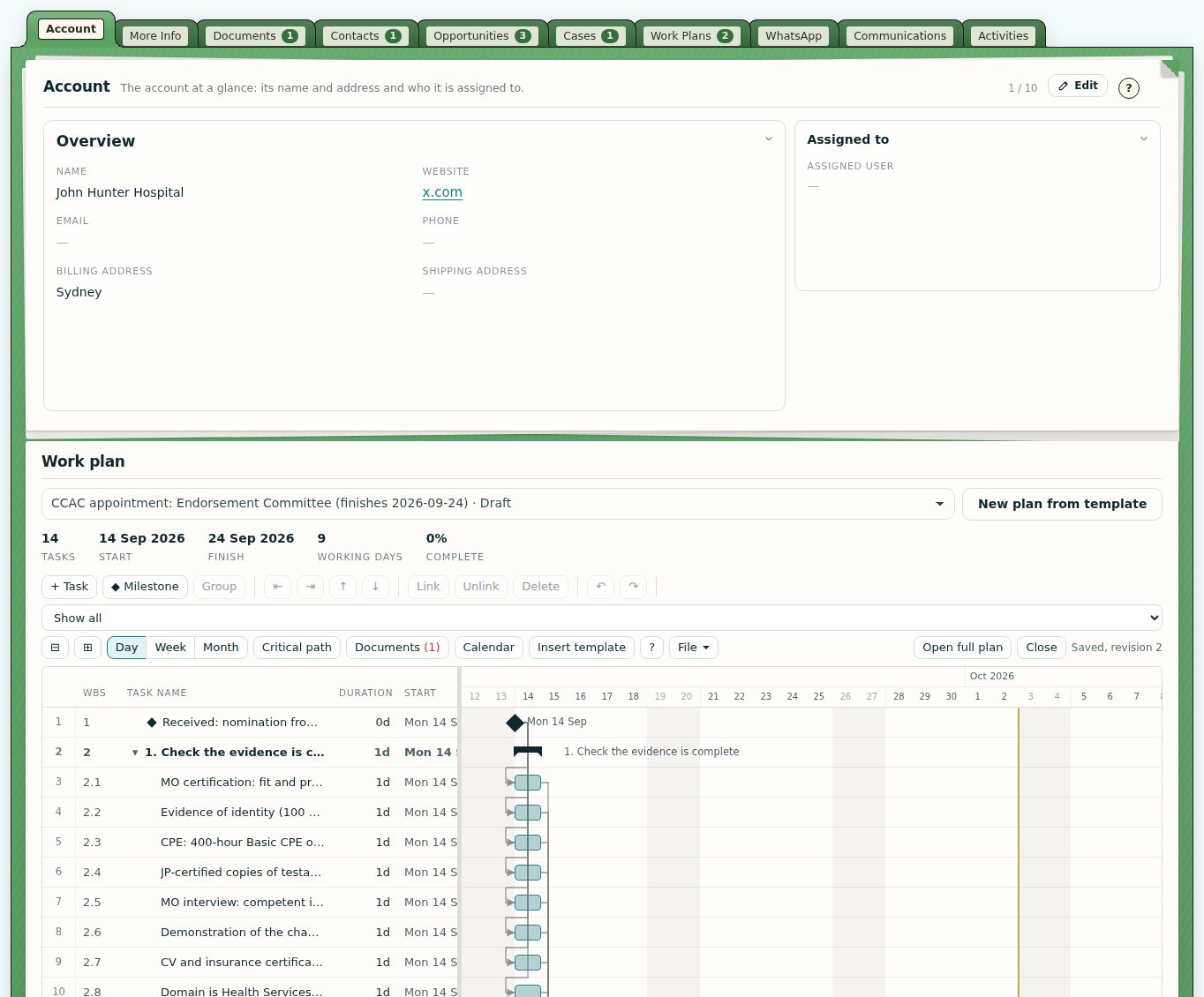Screen dimensions: 1204x997
Task: Select task 'CPE: 400-hour Basic CPE o…'
Action: [x=250, y=843]
